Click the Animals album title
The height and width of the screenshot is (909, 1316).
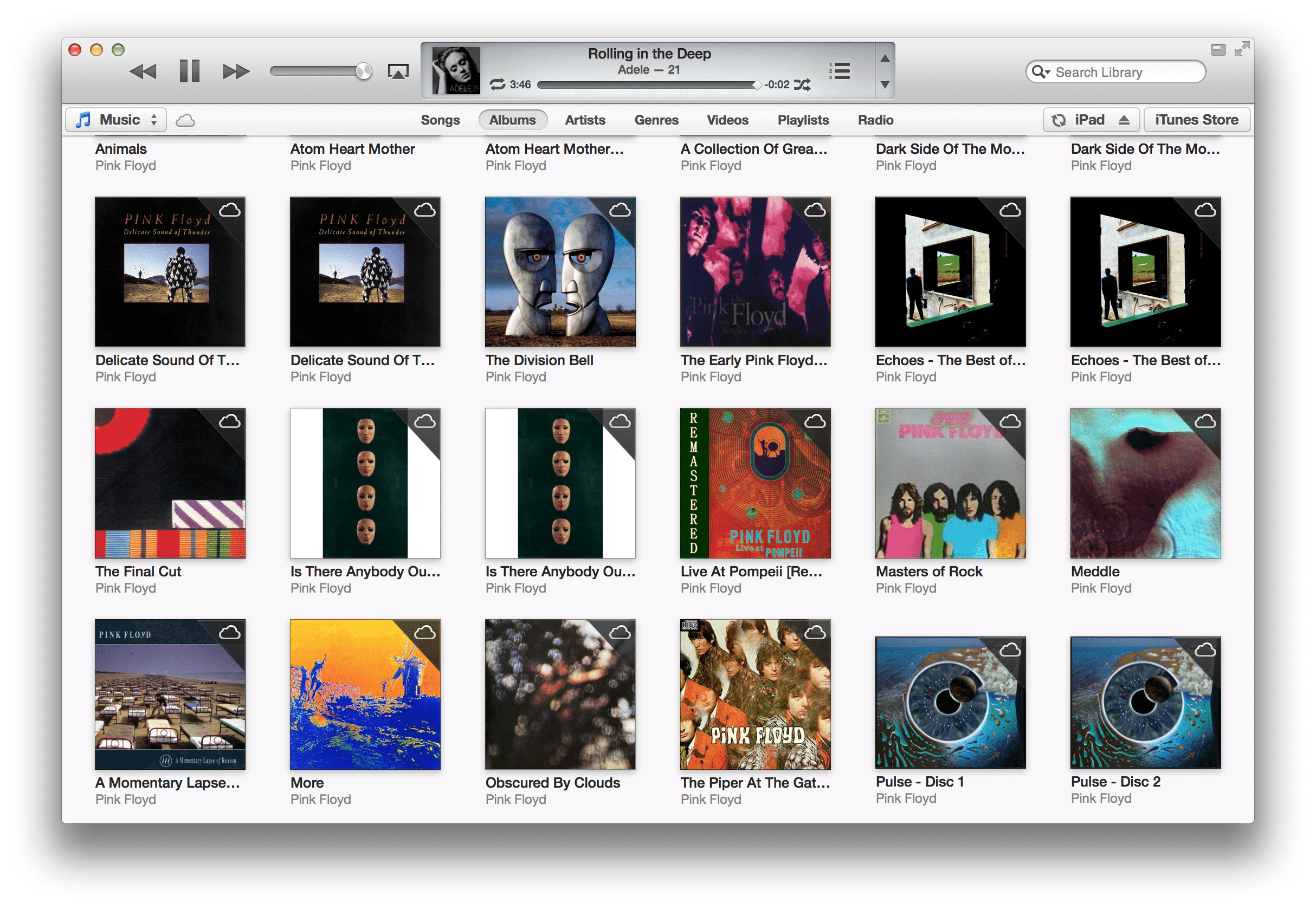(121, 148)
